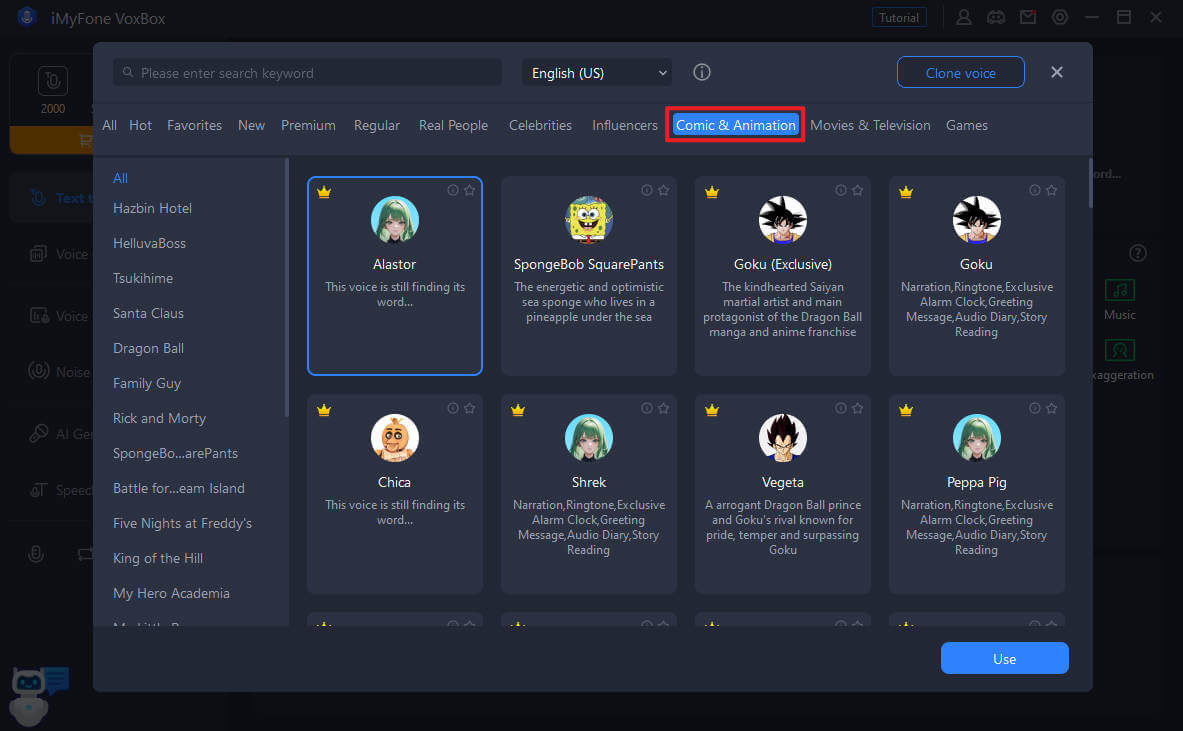Switch to the All category tab
Viewport: 1183px width, 731px height.
tap(109, 125)
